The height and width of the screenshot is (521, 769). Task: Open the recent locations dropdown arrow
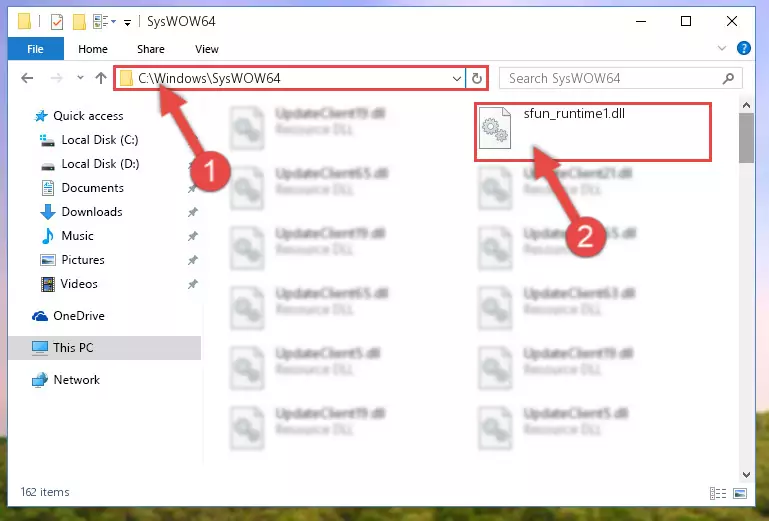(x=80, y=78)
